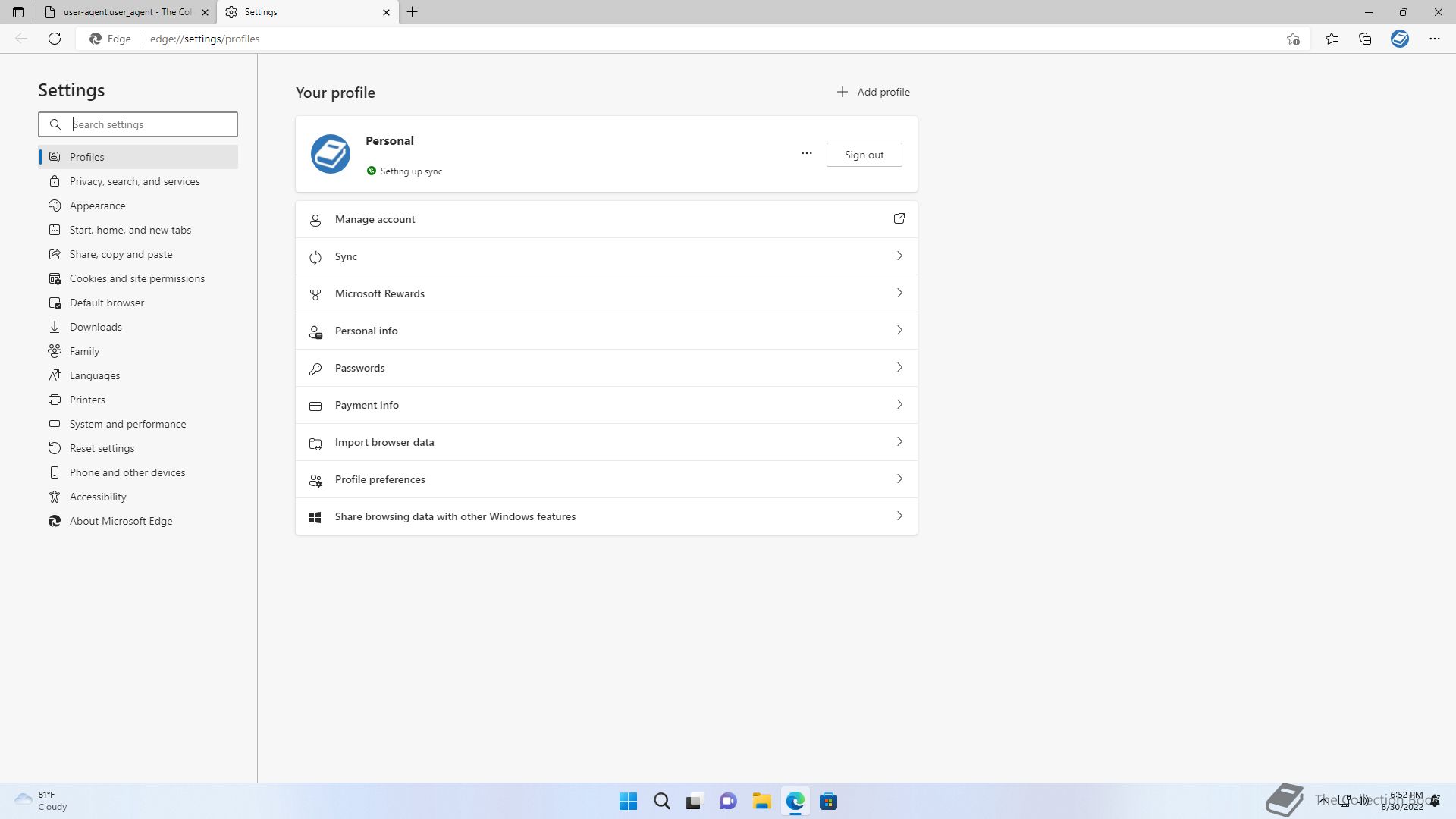Open Privacy, search, and services settings
Image resolution: width=1456 pixels, height=819 pixels.
(138, 181)
